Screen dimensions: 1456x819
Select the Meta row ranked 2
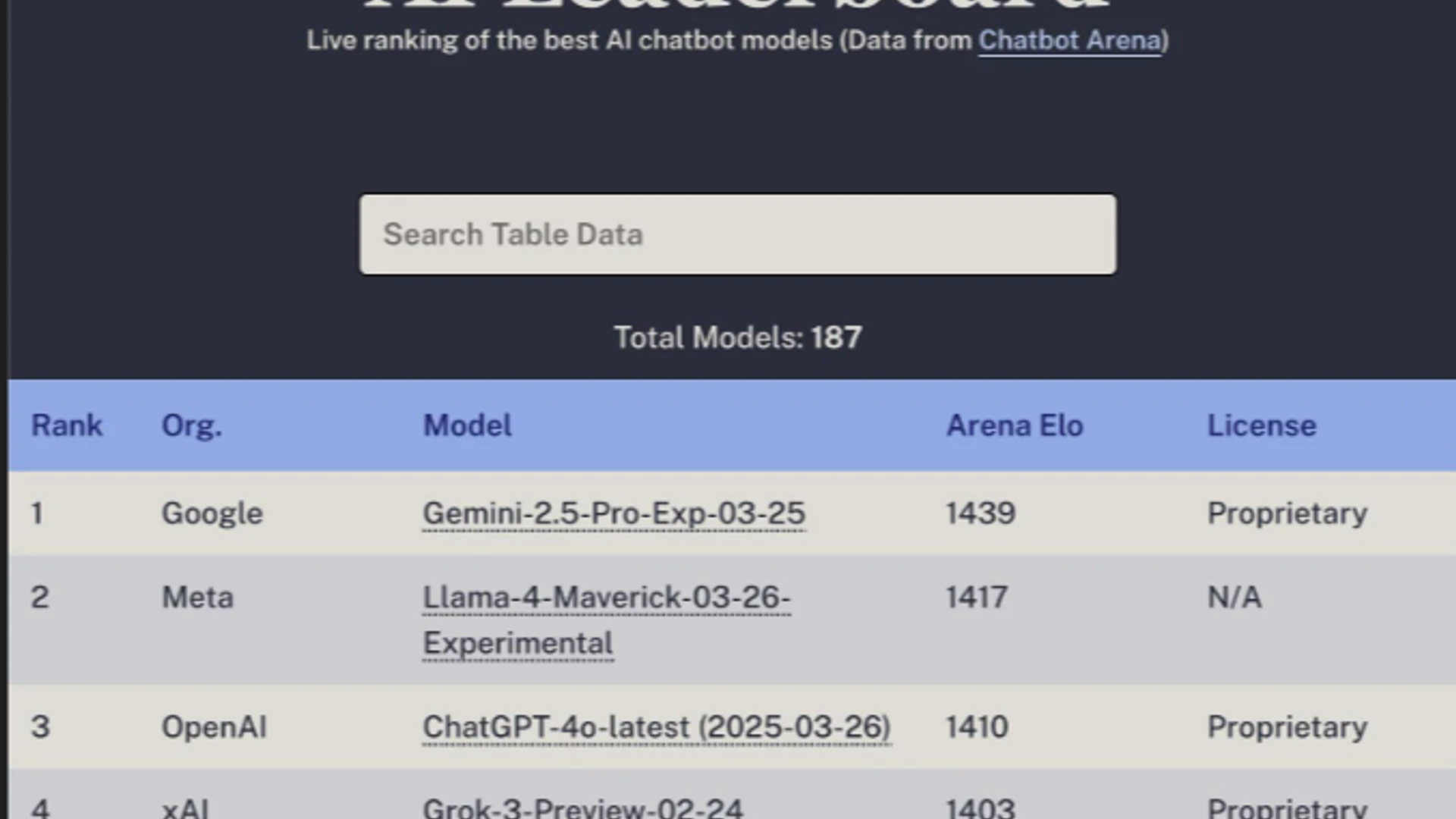pyautogui.click(x=196, y=598)
